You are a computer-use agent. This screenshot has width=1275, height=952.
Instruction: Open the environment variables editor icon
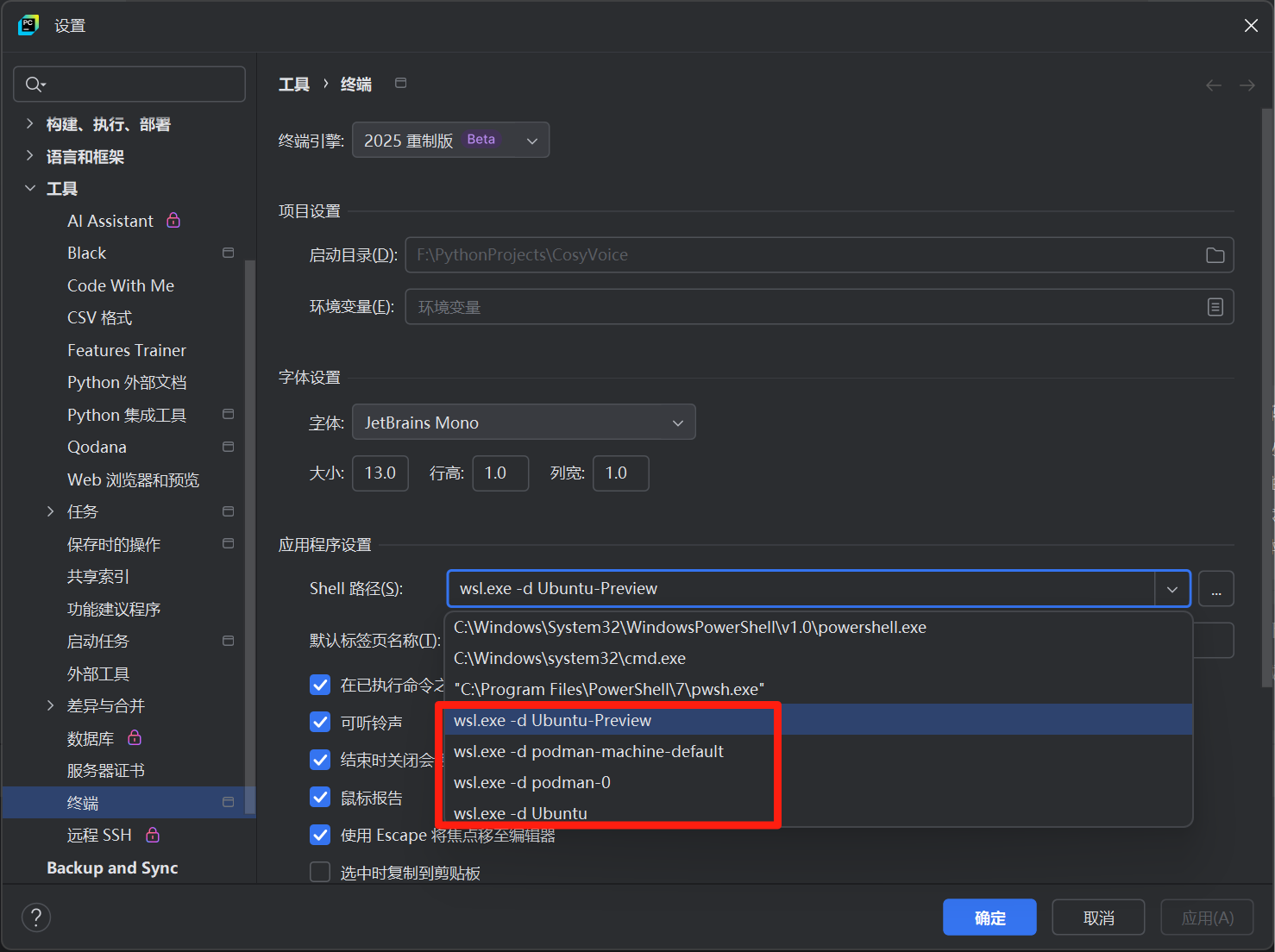1215,307
